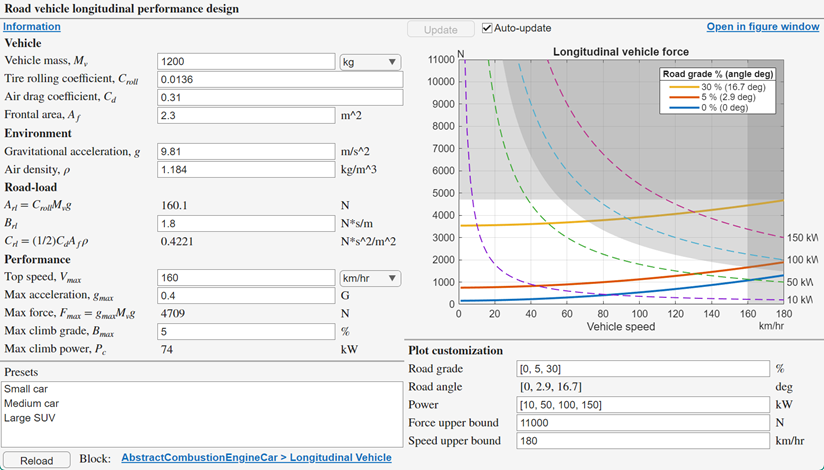824x470 pixels.
Task: Open the top speed unit dropdown
Action: pyautogui.click(x=371, y=278)
